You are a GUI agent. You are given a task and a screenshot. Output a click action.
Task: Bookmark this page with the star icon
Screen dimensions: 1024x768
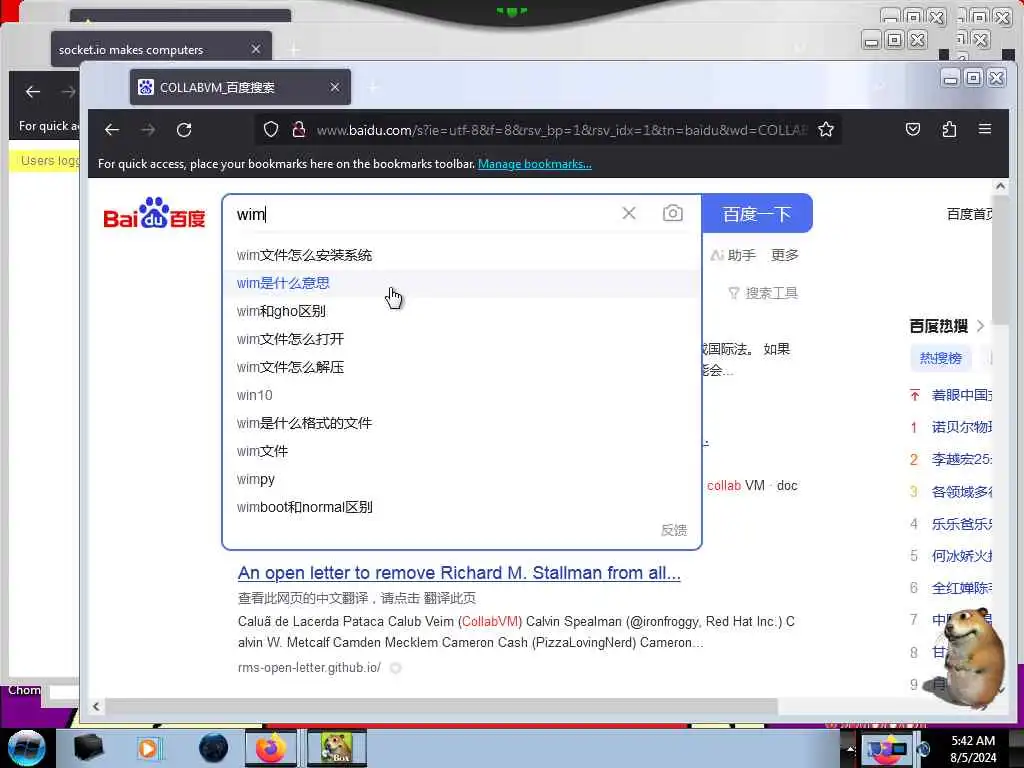(x=825, y=129)
